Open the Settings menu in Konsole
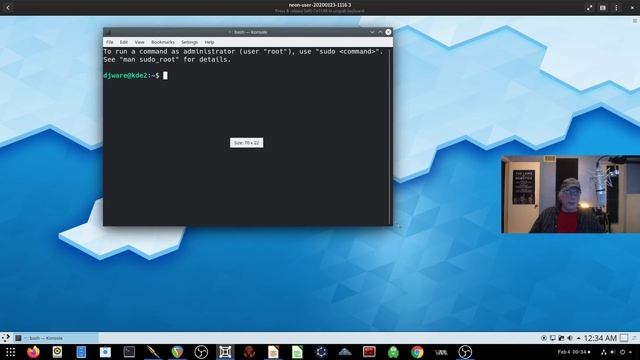Image resolution: width=640 pixels, height=360 pixels. [x=189, y=42]
